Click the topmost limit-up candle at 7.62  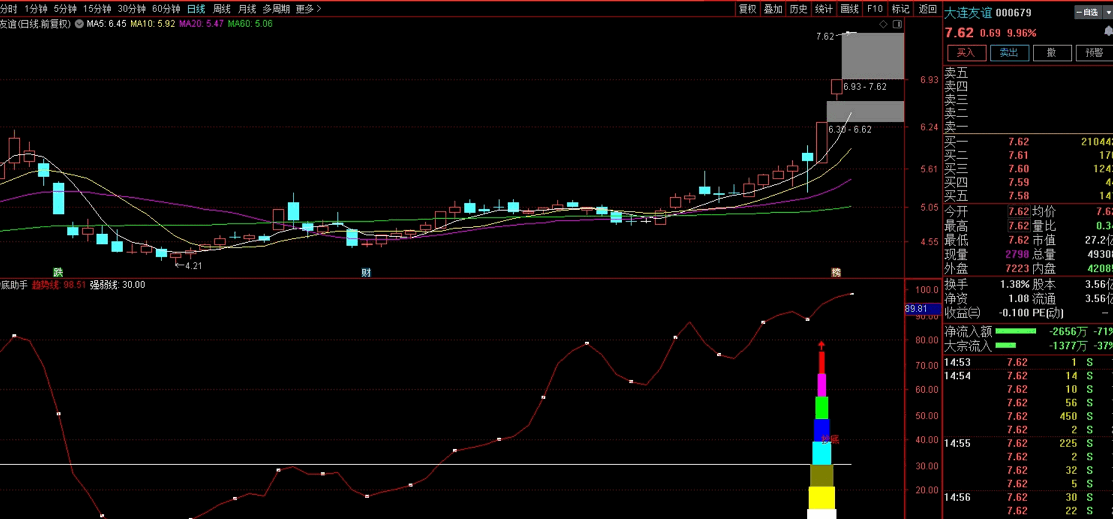pos(850,33)
